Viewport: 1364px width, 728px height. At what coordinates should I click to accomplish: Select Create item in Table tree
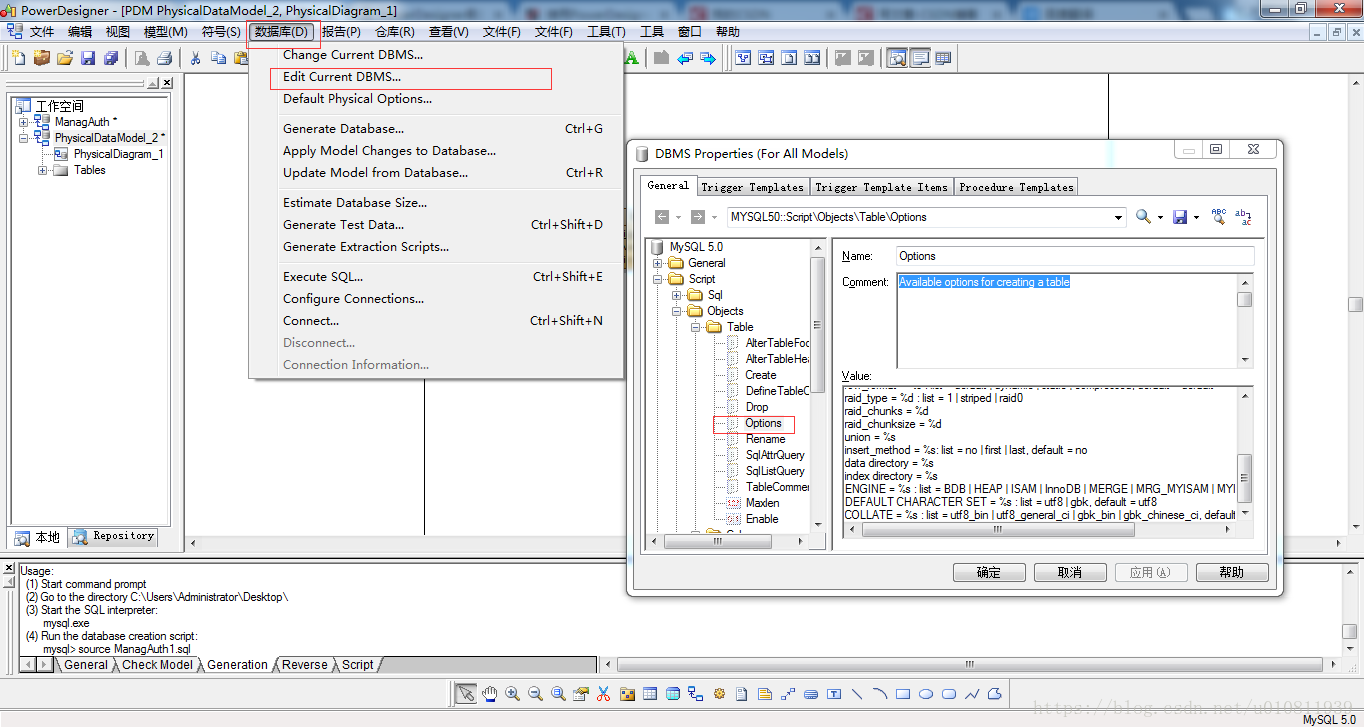point(760,375)
